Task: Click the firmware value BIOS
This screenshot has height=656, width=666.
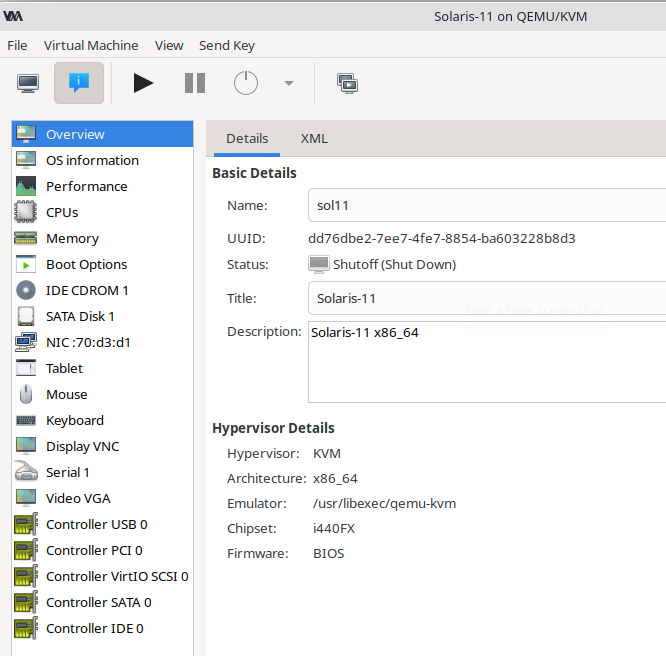Action: [x=329, y=554]
